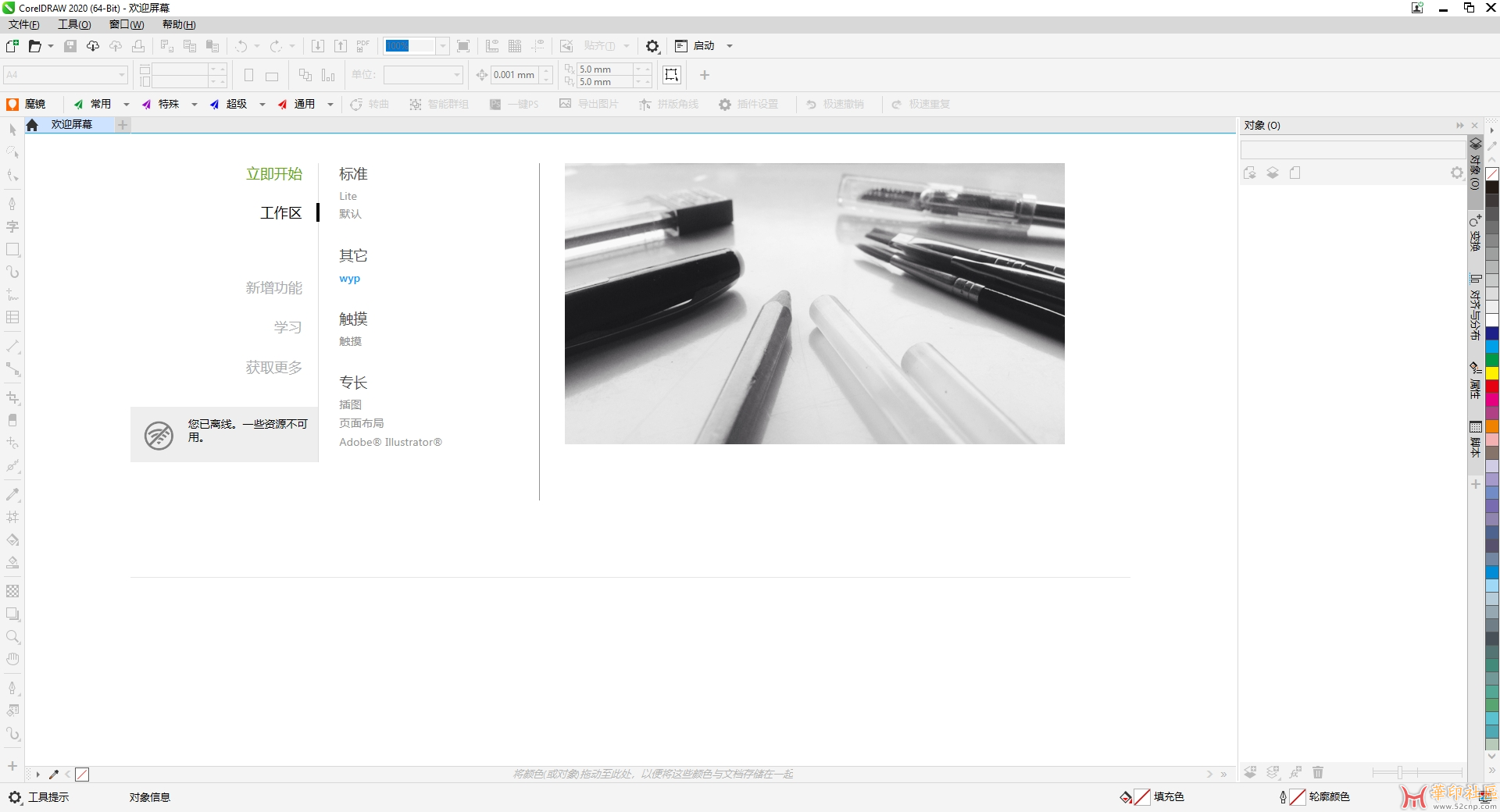Choose the wyp workspace
Screen dimensions: 1500x812
pyautogui.click(x=349, y=279)
